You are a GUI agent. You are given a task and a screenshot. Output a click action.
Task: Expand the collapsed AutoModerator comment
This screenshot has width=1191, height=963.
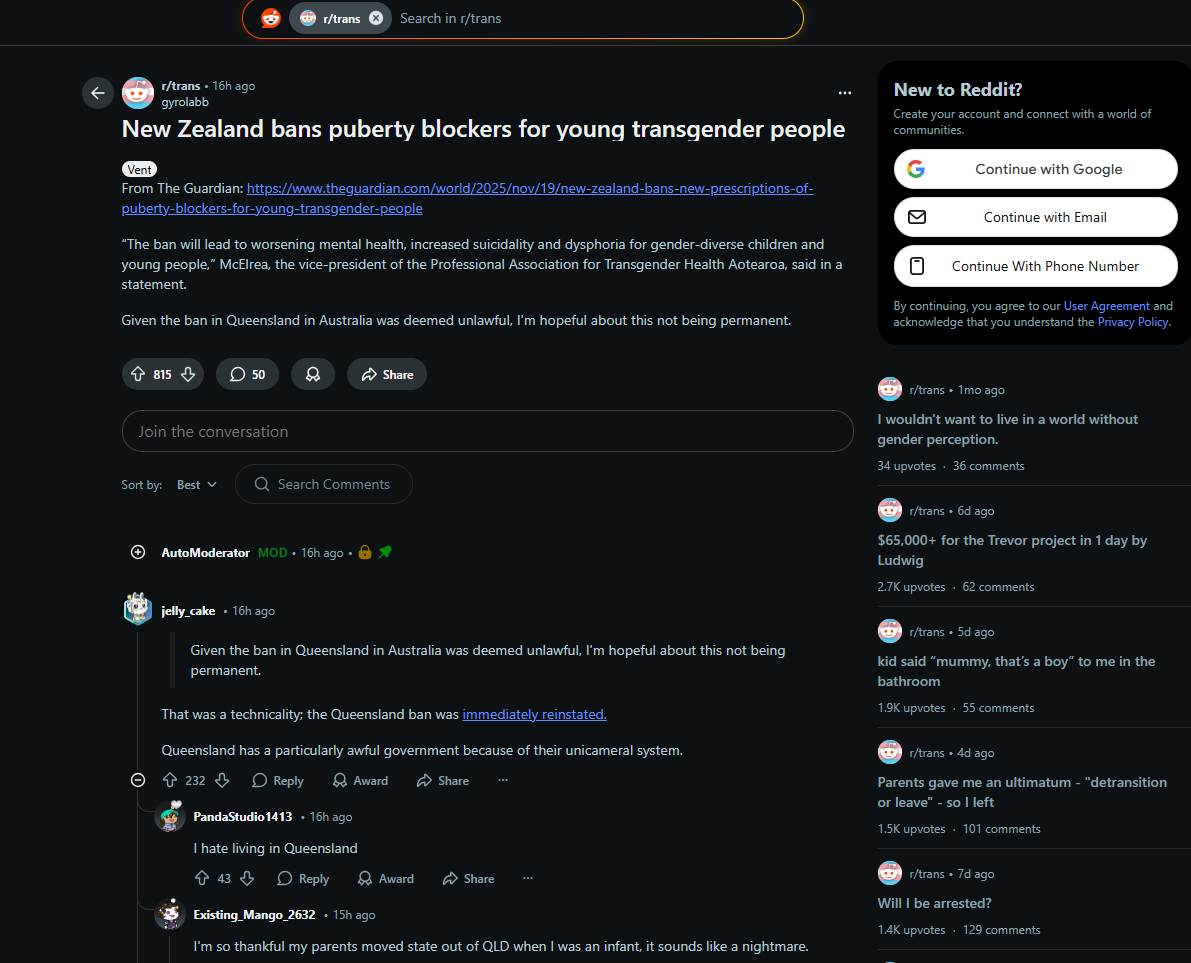coord(138,552)
